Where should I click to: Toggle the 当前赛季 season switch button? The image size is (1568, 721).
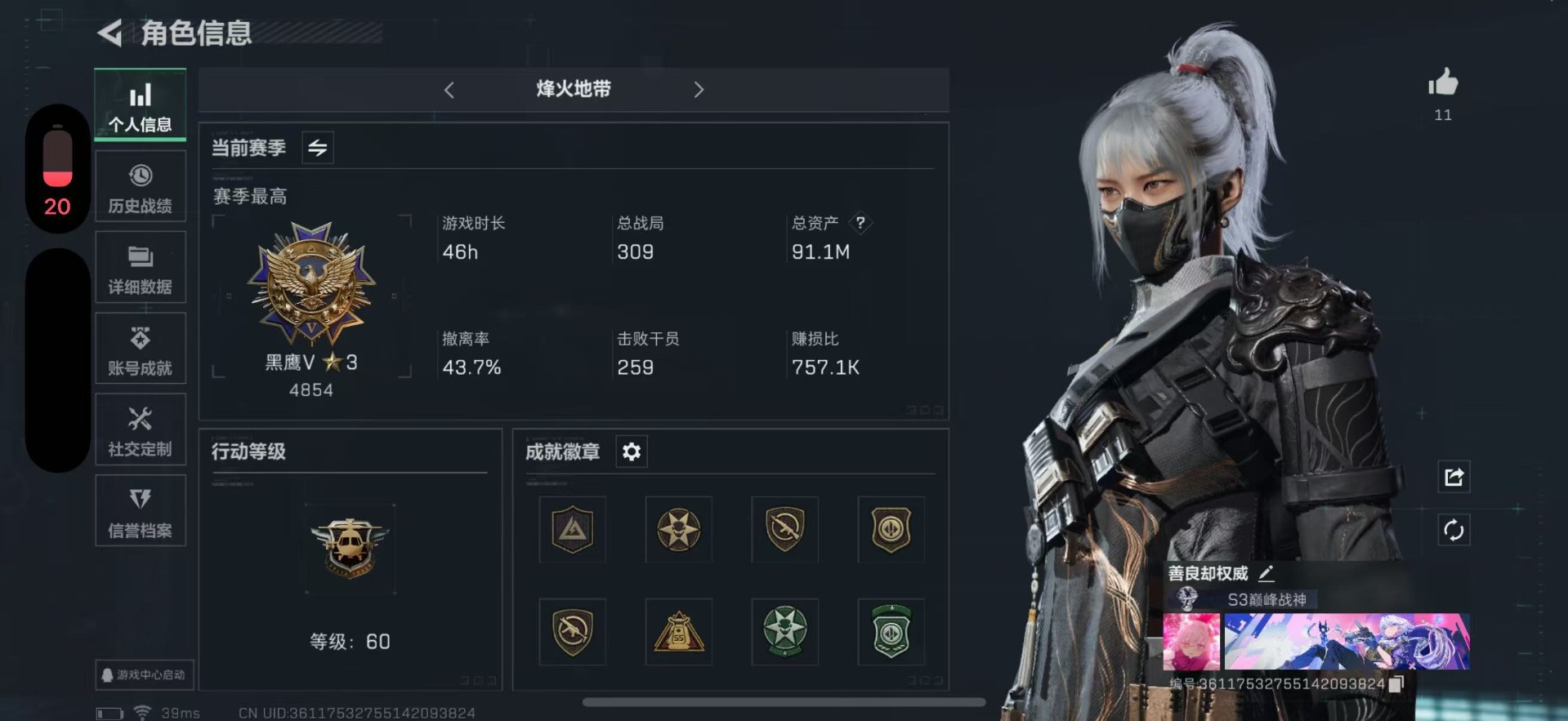point(318,148)
